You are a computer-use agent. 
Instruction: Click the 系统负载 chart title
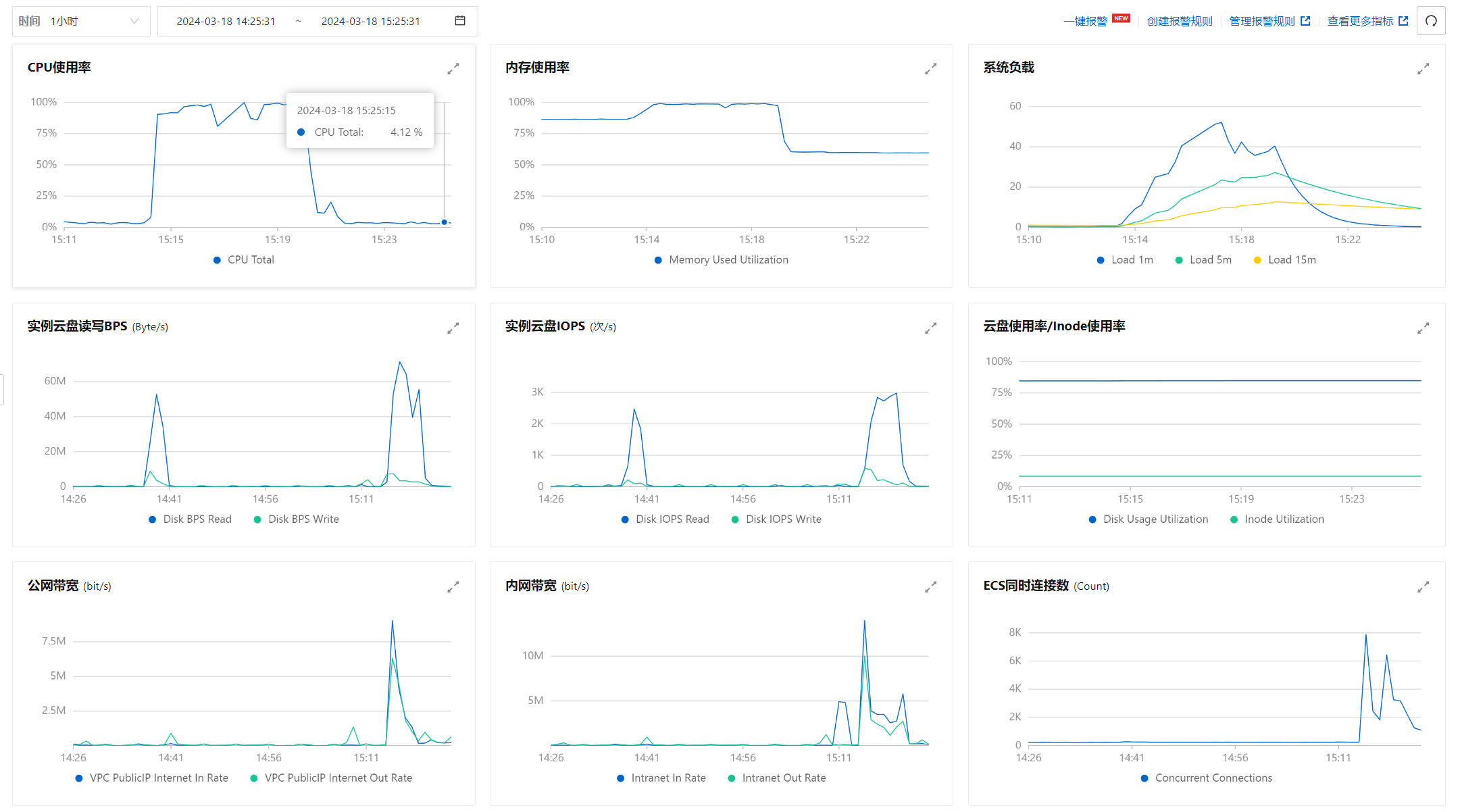coord(1009,68)
